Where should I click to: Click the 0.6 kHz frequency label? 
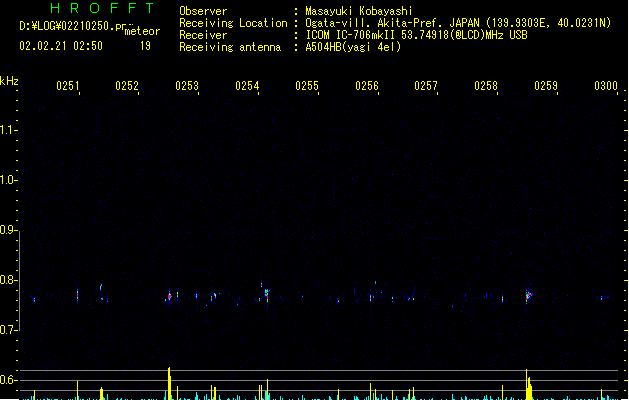pyautogui.click(x=8, y=380)
